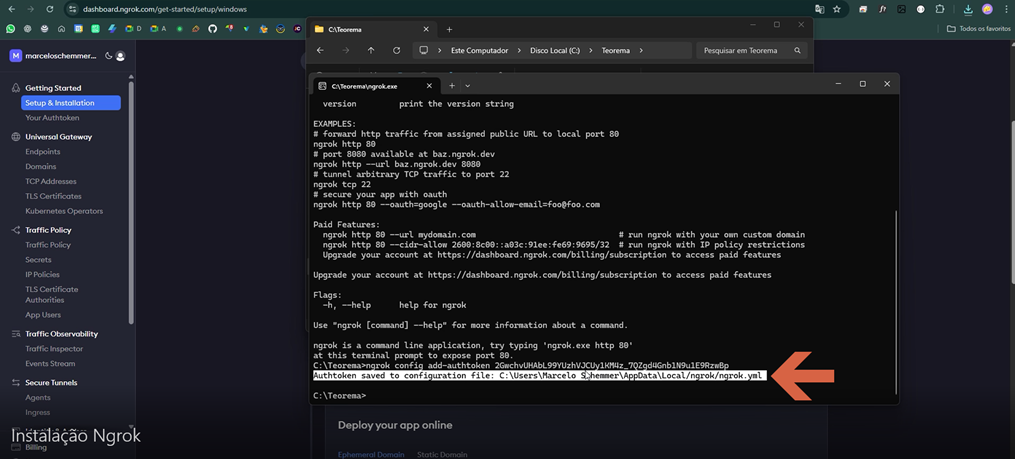Open the Chrome downloads icon
The image size is (1015, 459).
pyautogui.click(x=968, y=10)
